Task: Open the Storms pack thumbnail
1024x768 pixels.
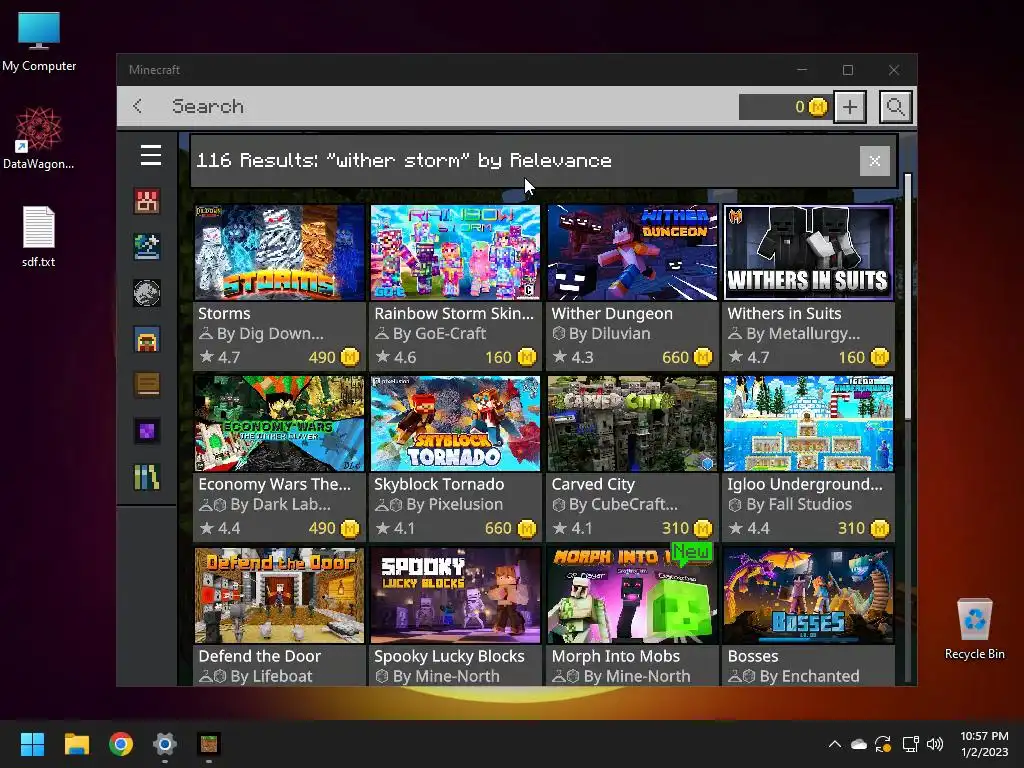Action: (280, 253)
